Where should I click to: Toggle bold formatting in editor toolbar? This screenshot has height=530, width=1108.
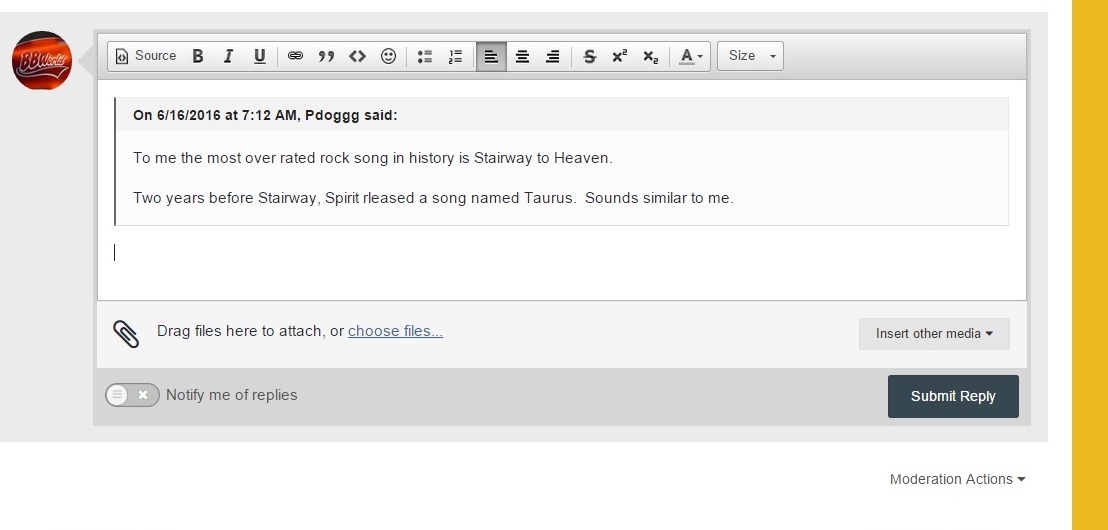[x=198, y=56]
